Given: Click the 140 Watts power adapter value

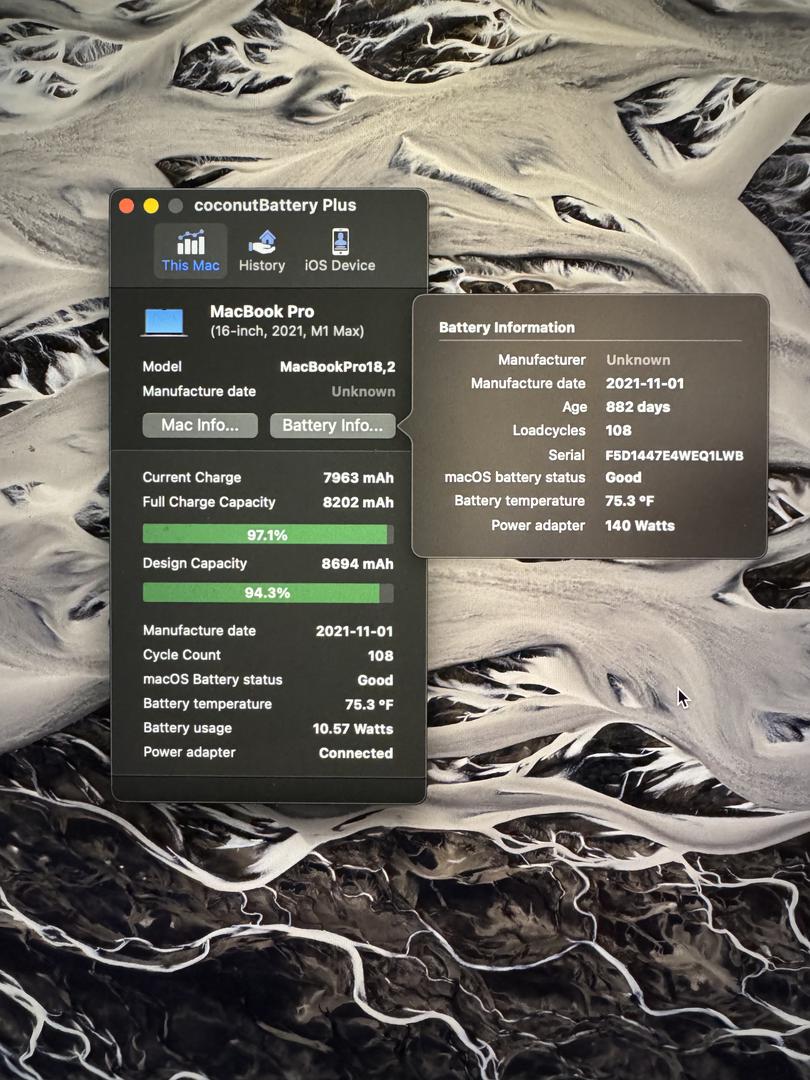Looking at the screenshot, I should pyautogui.click(x=640, y=525).
